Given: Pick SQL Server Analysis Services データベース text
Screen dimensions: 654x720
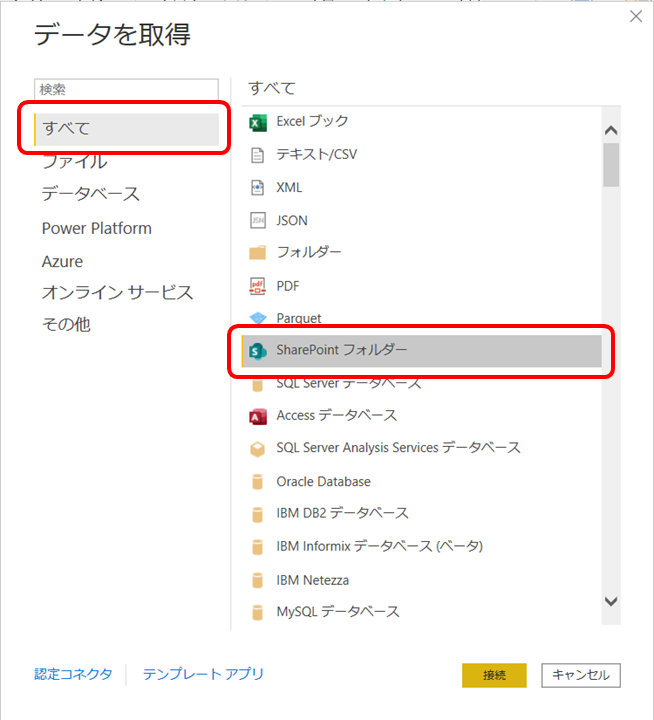Looking at the screenshot, I should point(398,448).
